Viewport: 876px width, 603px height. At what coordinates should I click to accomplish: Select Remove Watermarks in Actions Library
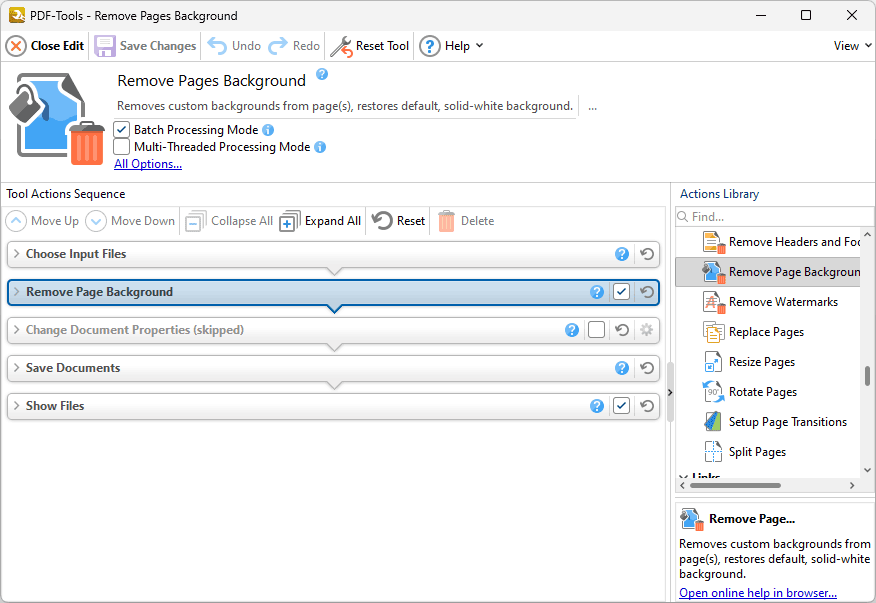[782, 302]
